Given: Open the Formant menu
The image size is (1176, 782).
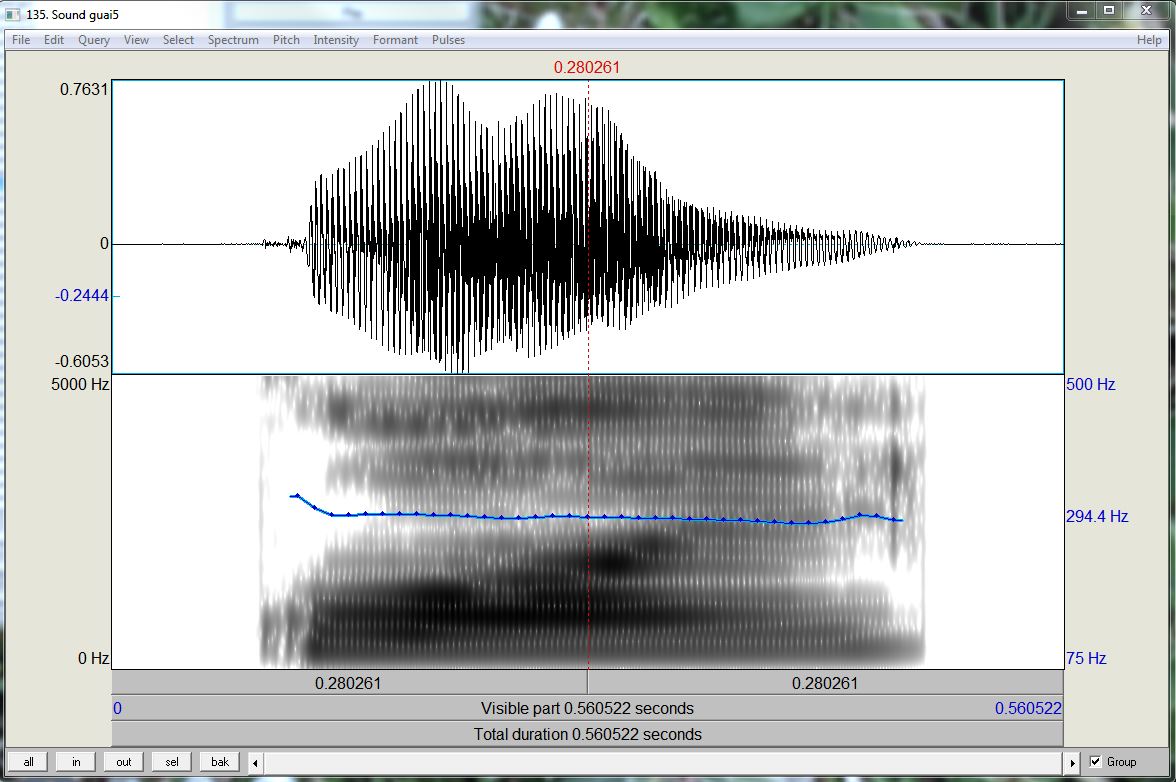Looking at the screenshot, I should click(x=394, y=40).
